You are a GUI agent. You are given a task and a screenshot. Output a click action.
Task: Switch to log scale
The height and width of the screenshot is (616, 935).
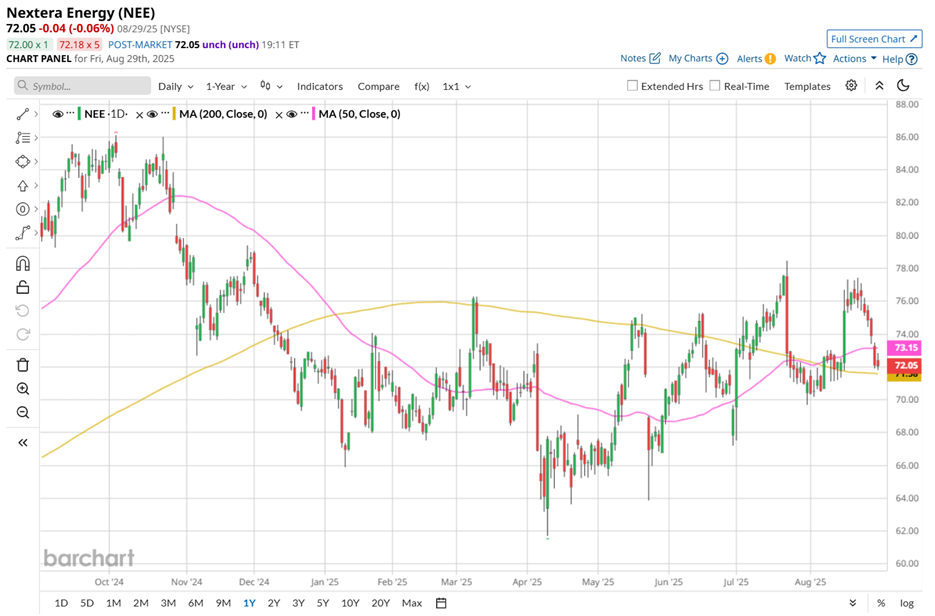[906, 603]
